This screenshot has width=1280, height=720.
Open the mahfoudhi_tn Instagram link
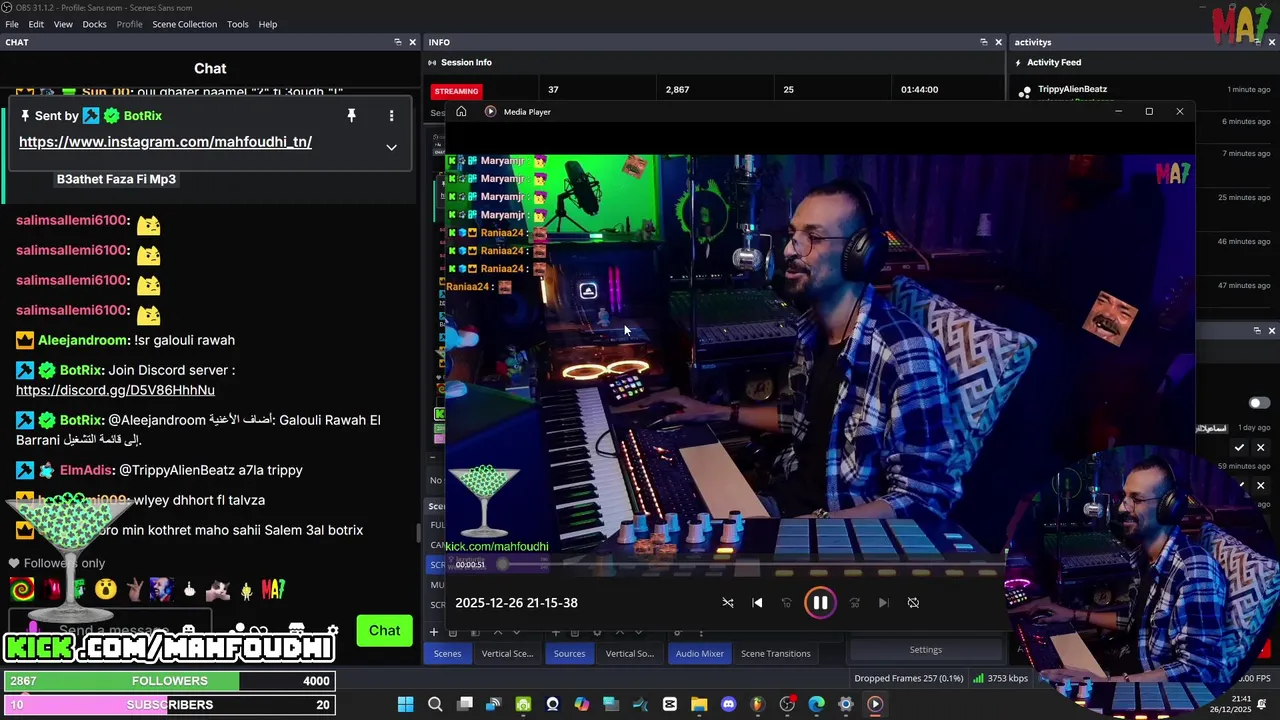[x=165, y=142]
